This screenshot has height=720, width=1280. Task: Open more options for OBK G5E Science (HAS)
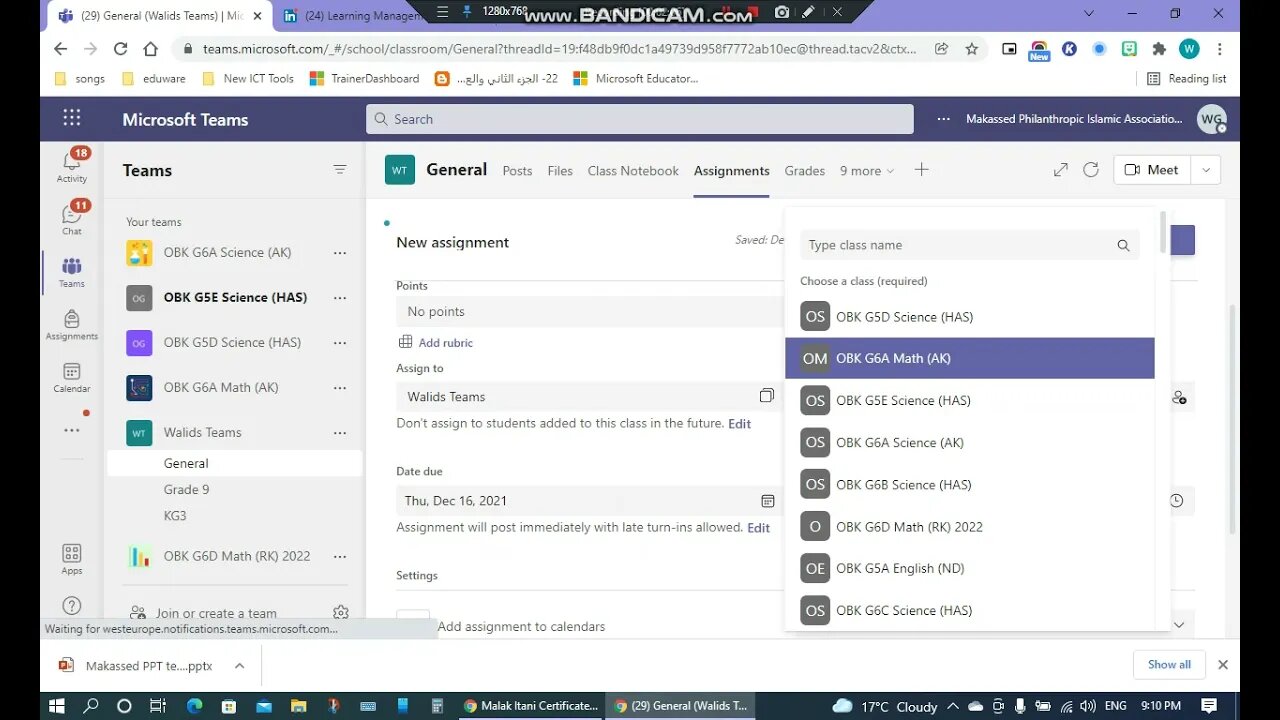tap(340, 298)
